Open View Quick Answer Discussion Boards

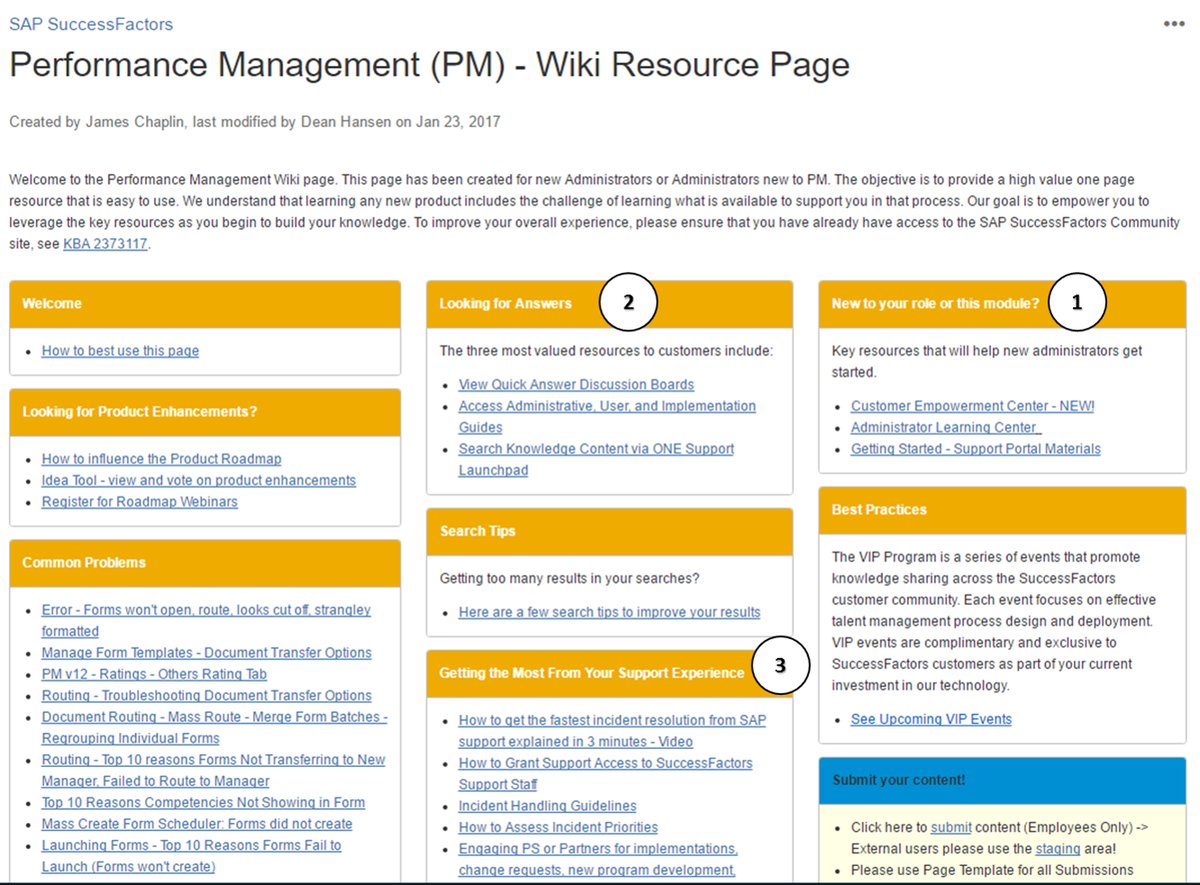(575, 384)
